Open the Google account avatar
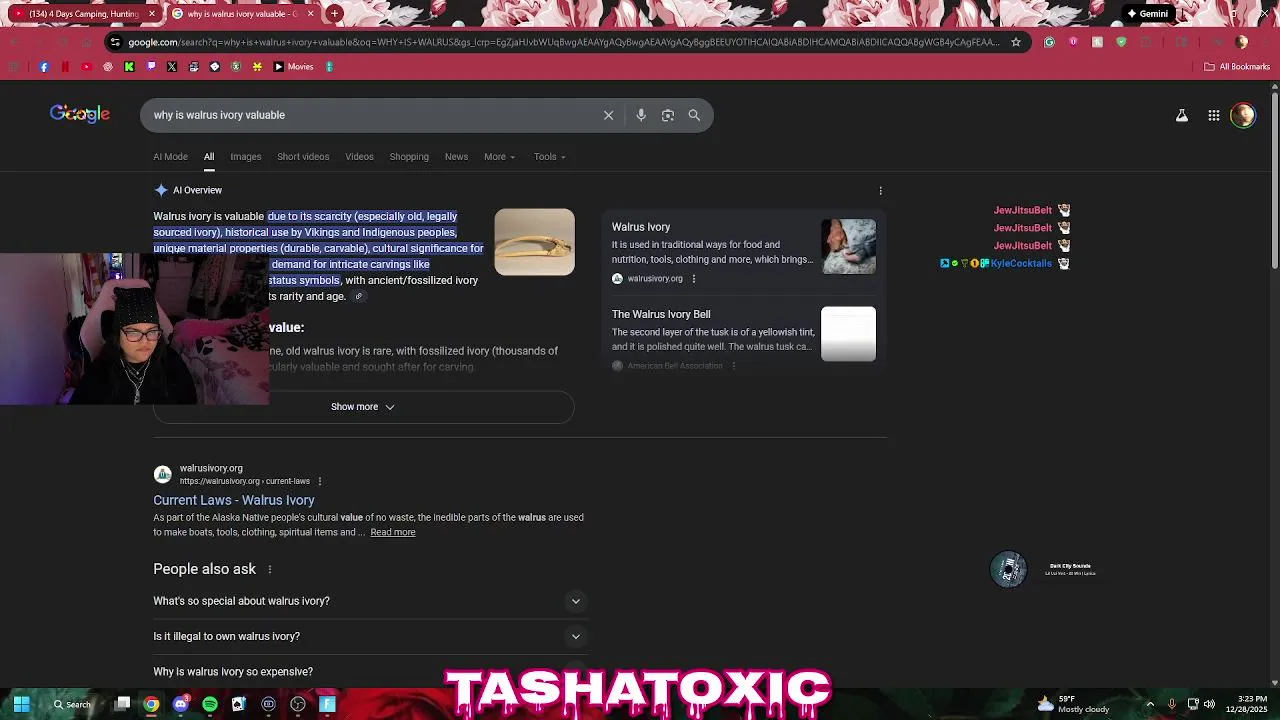Image resolution: width=1280 pixels, height=720 pixels. [1243, 115]
